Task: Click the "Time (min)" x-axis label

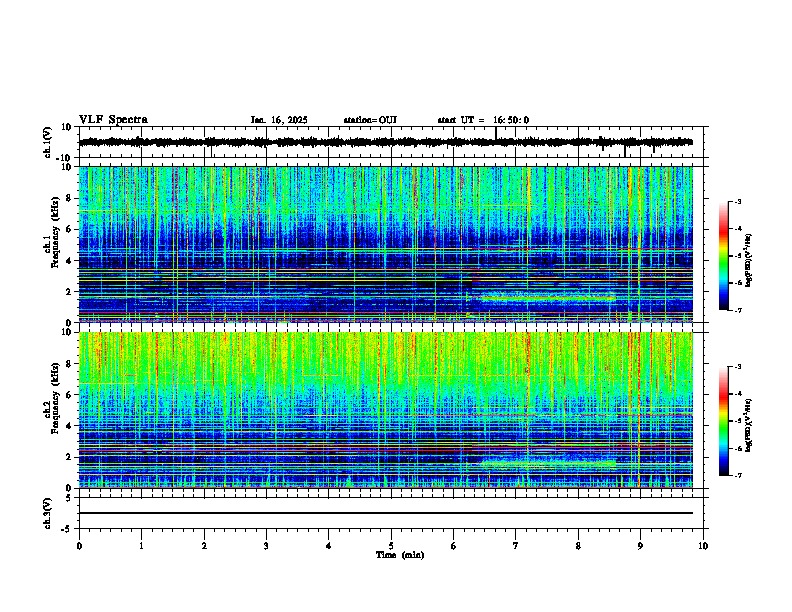Action: click(x=400, y=555)
